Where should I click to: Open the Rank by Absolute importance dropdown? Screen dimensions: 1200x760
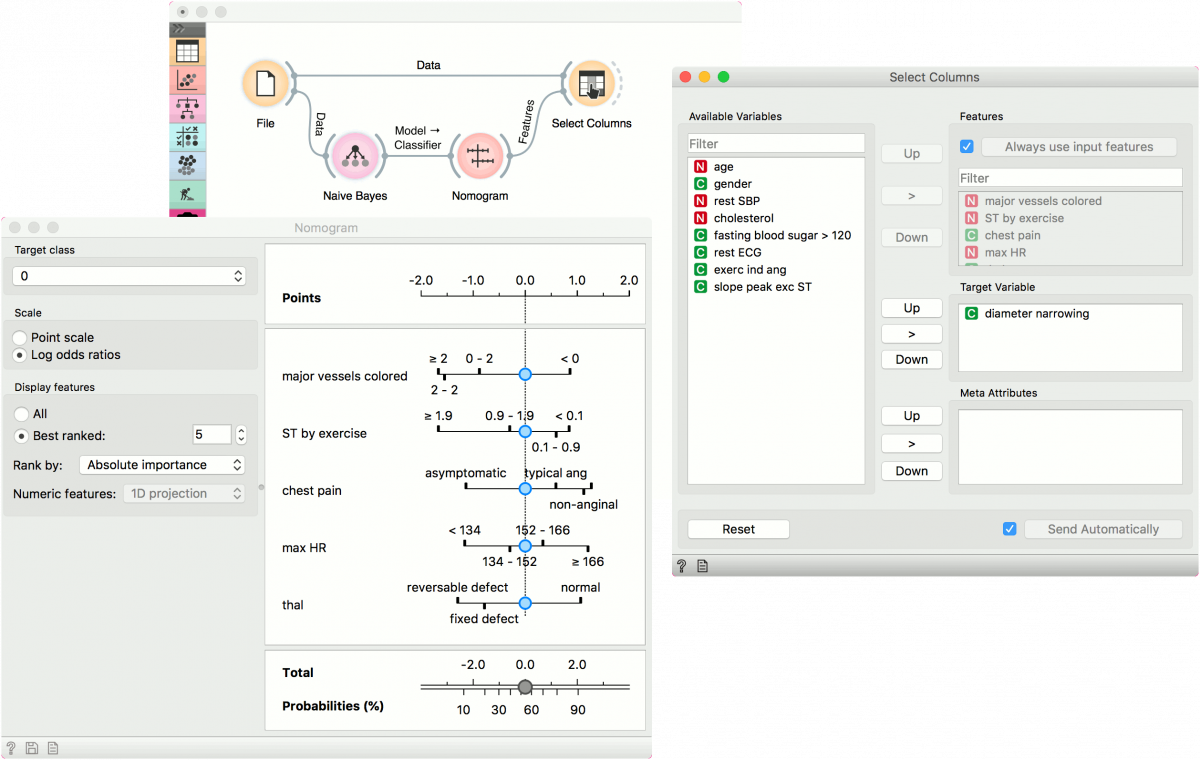click(161, 464)
